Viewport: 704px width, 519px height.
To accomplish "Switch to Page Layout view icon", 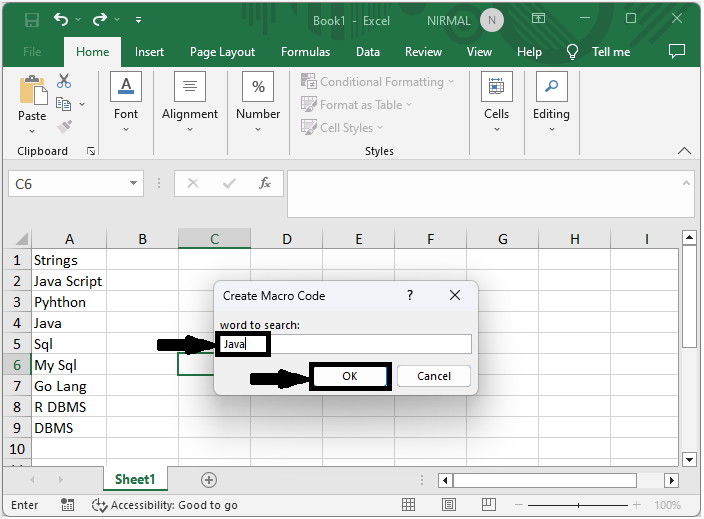I will point(450,505).
